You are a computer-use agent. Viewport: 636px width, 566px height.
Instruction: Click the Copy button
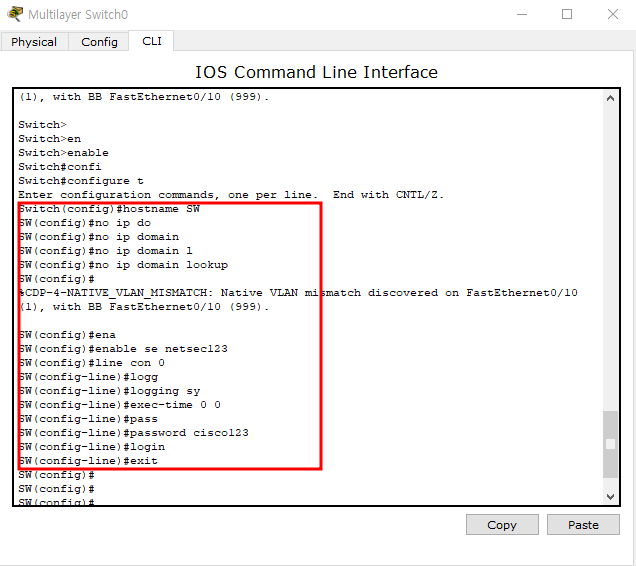[x=502, y=525]
